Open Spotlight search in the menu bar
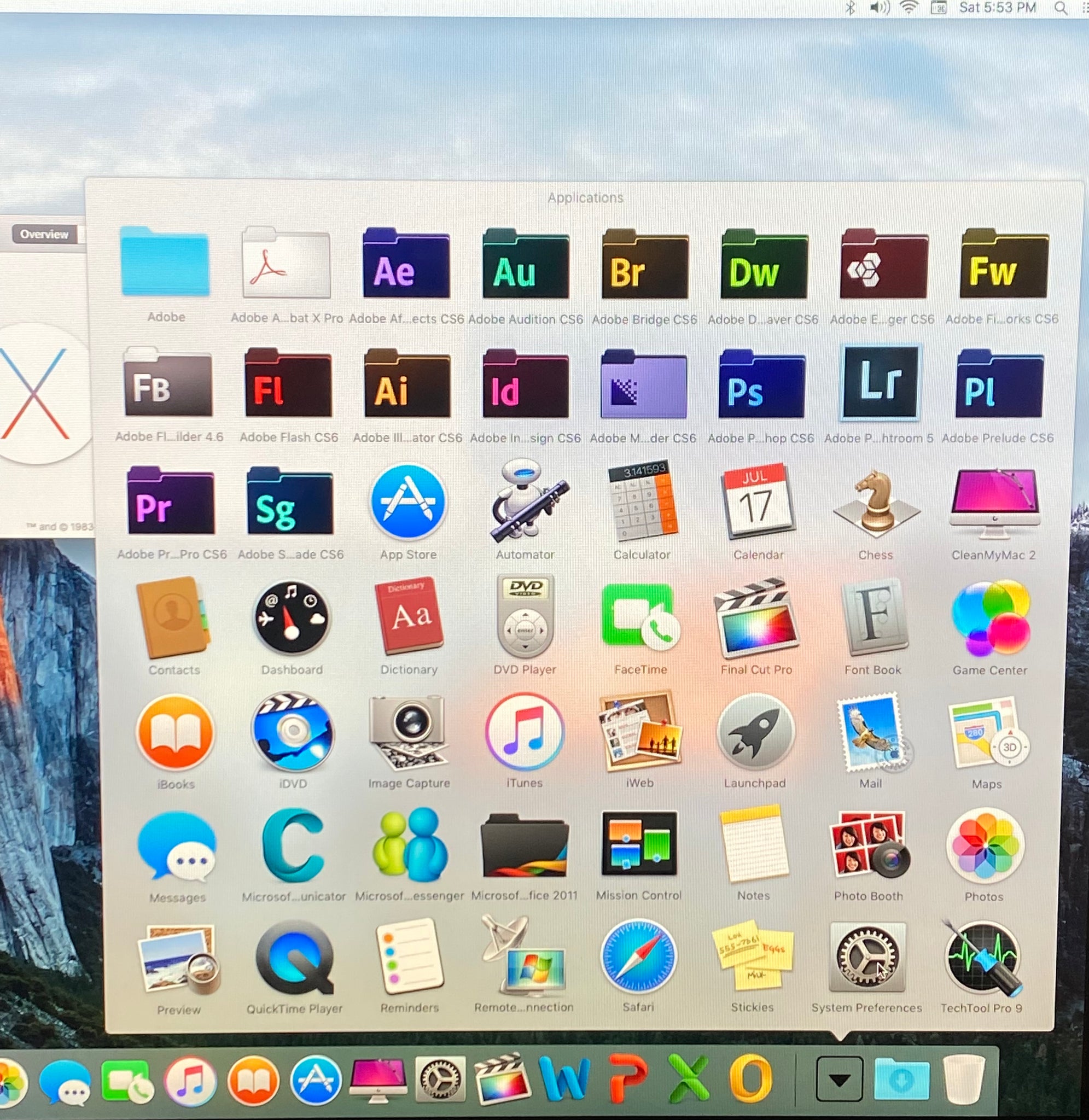The height and width of the screenshot is (1120, 1089). (x=1061, y=9)
